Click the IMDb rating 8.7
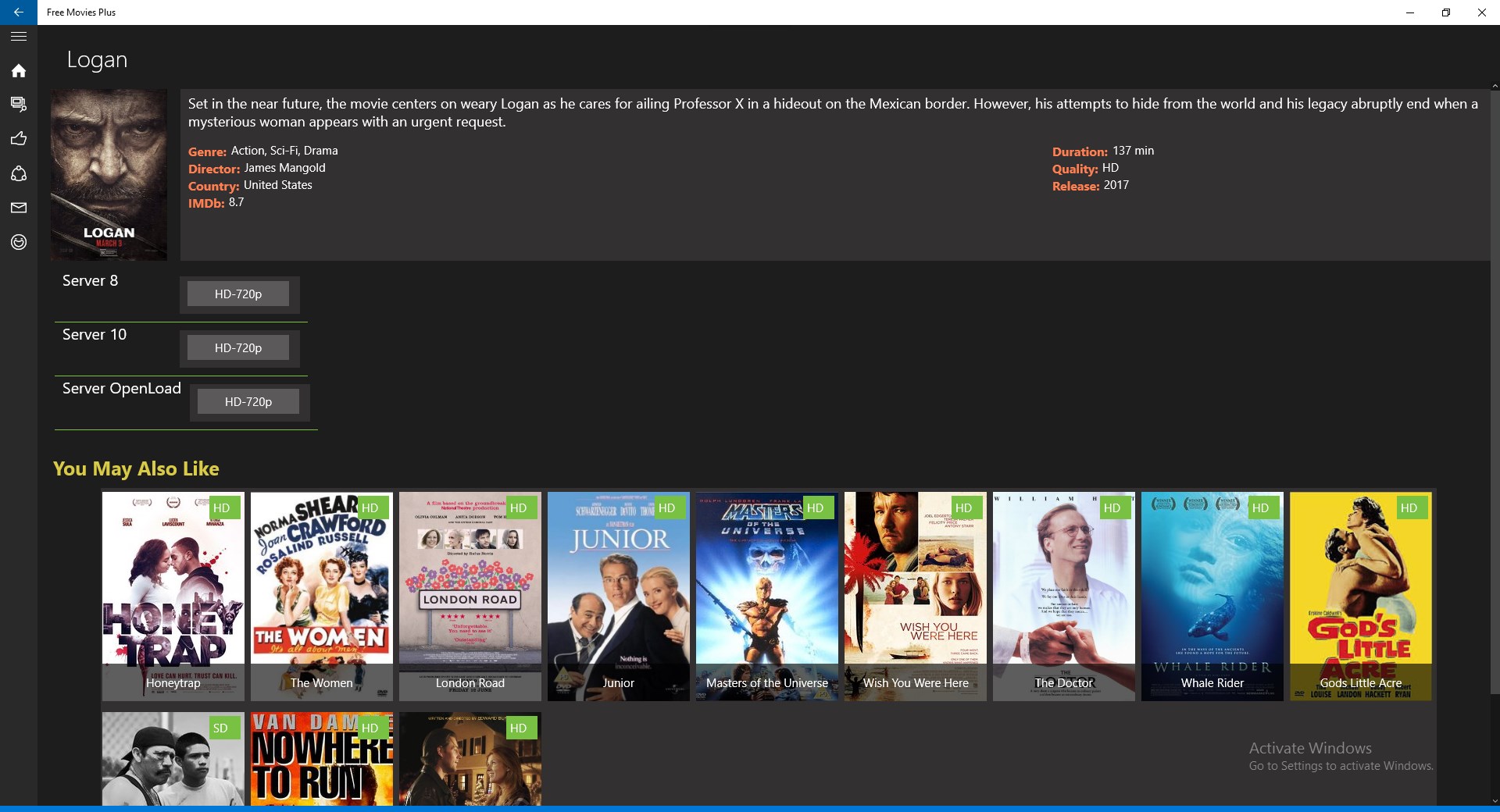 tap(236, 202)
